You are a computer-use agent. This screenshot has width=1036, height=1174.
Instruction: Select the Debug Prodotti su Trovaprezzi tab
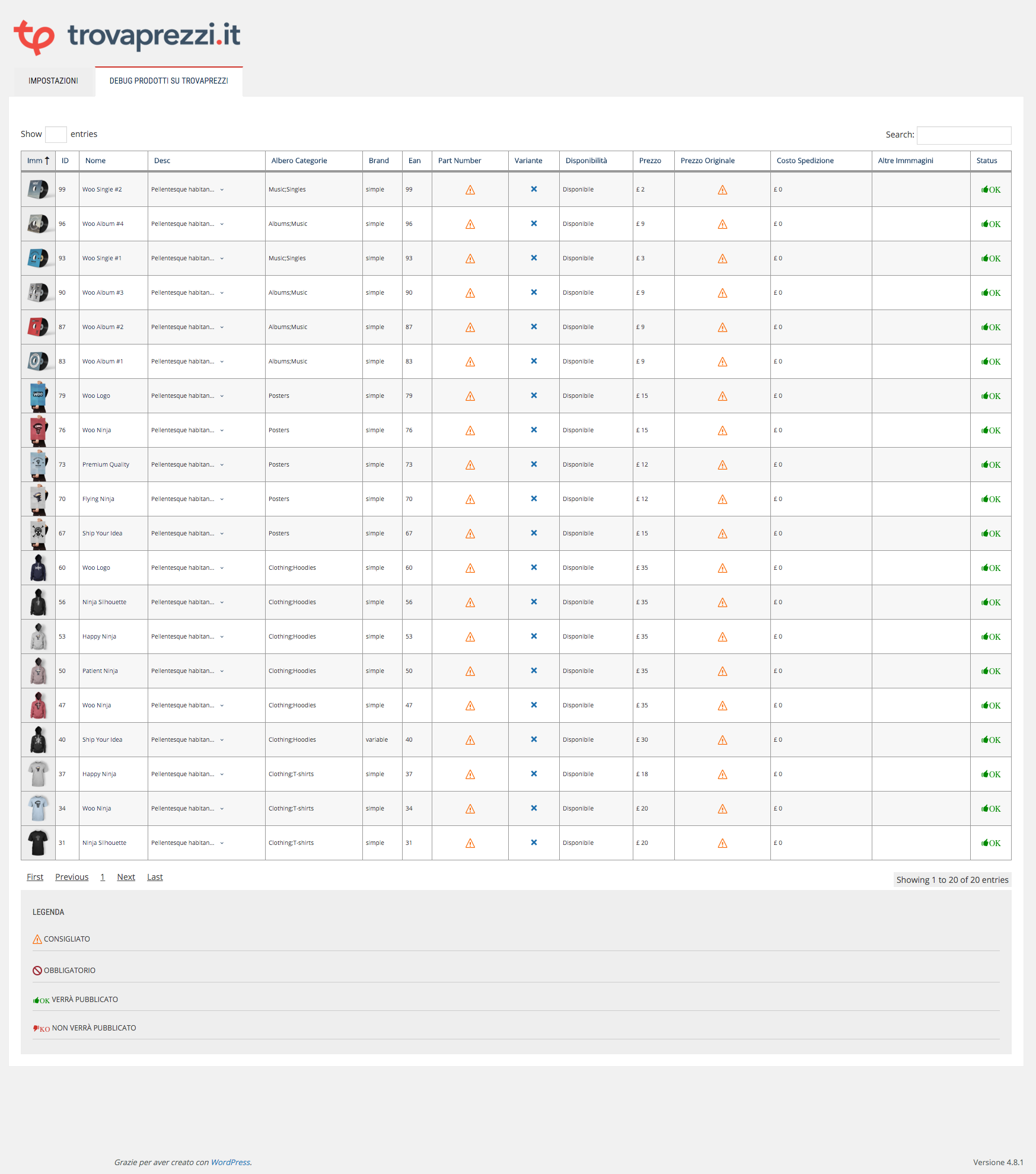(x=169, y=81)
